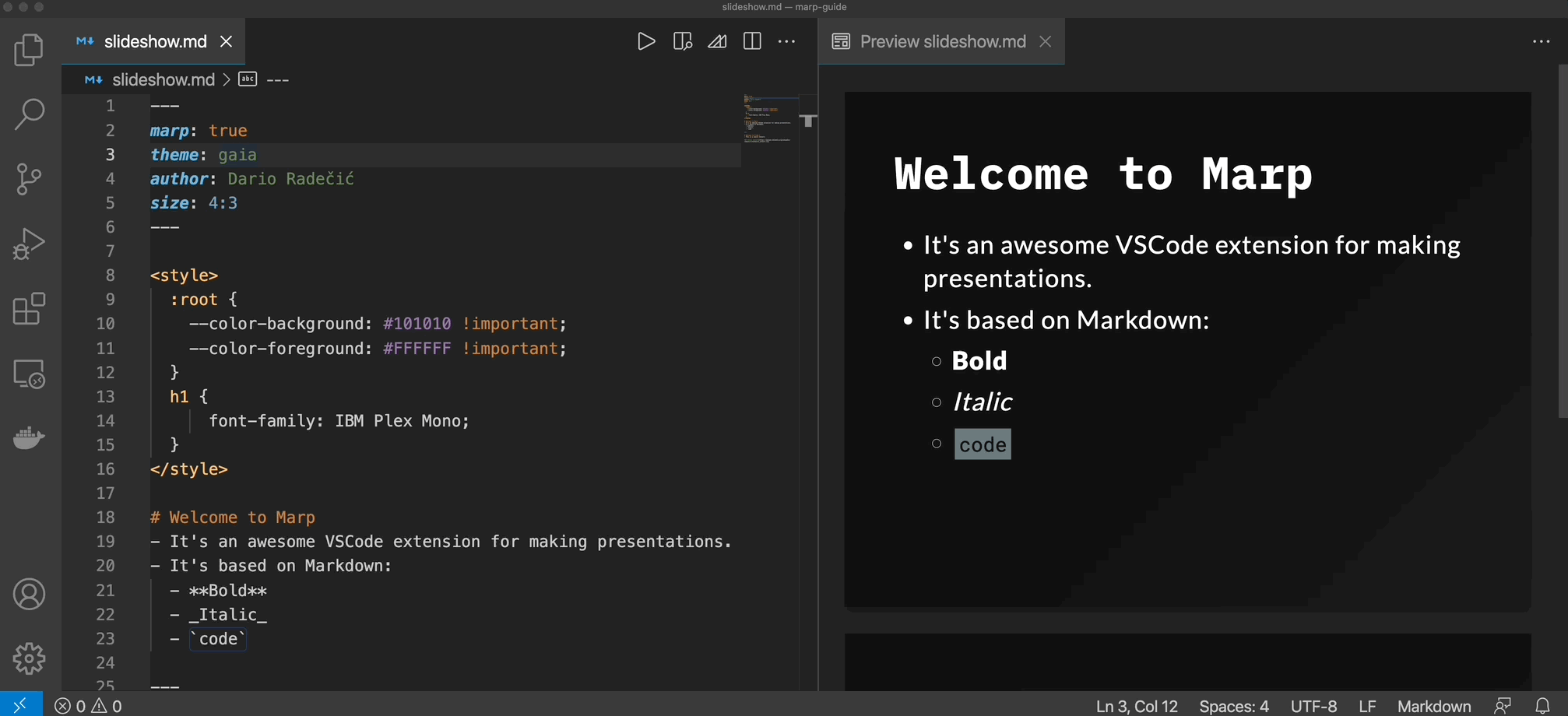Open Run and Debug view

[29, 244]
